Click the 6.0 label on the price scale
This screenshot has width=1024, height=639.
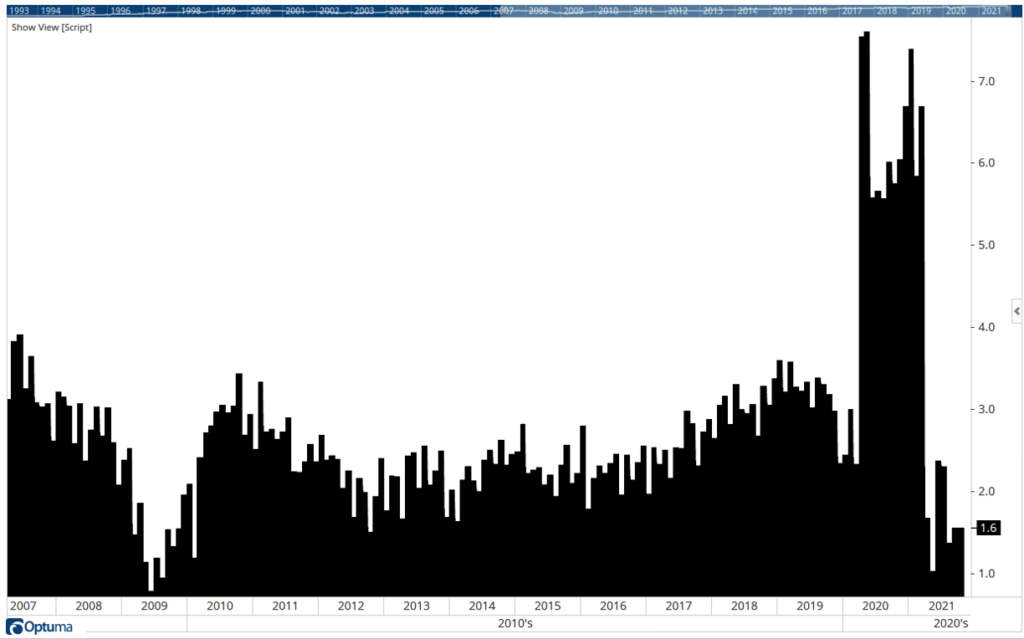[x=986, y=163]
